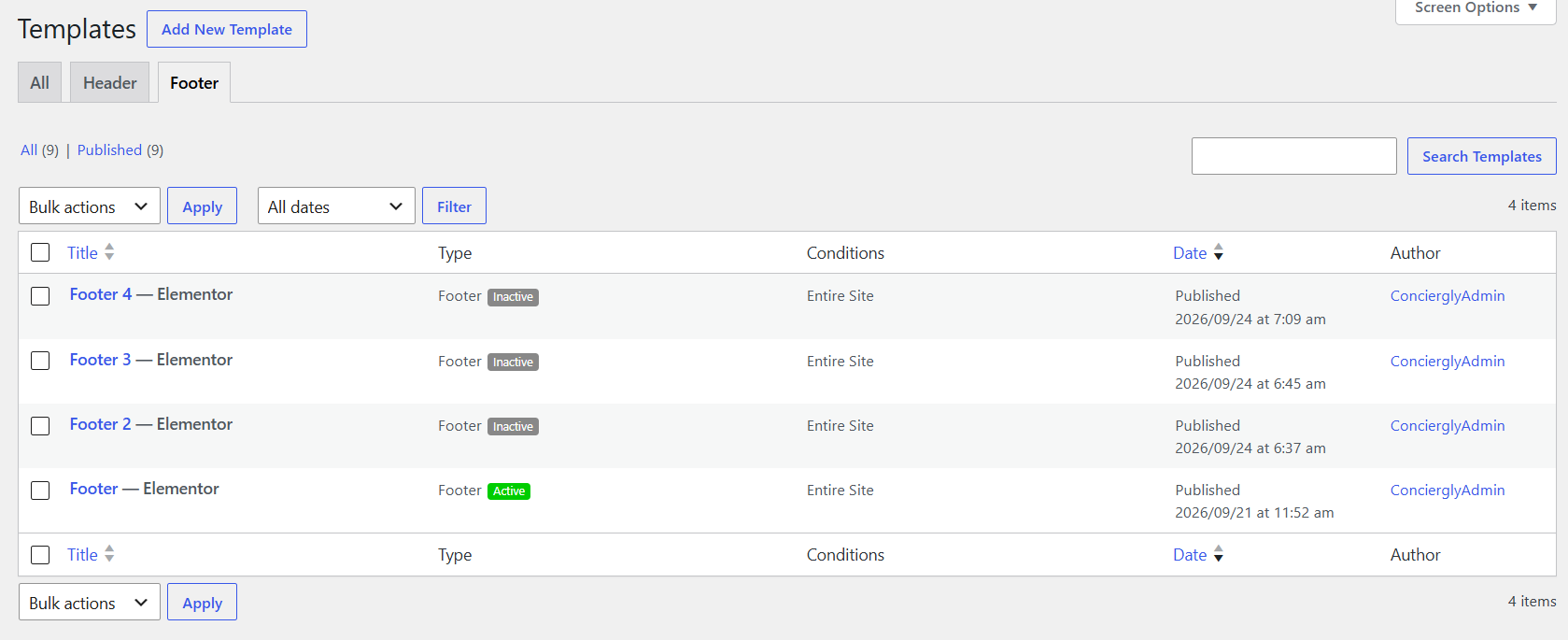This screenshot has height=640, width=1568.
Task: Open the top Bulk actions dropdown
Action: [x=90, y=206]
